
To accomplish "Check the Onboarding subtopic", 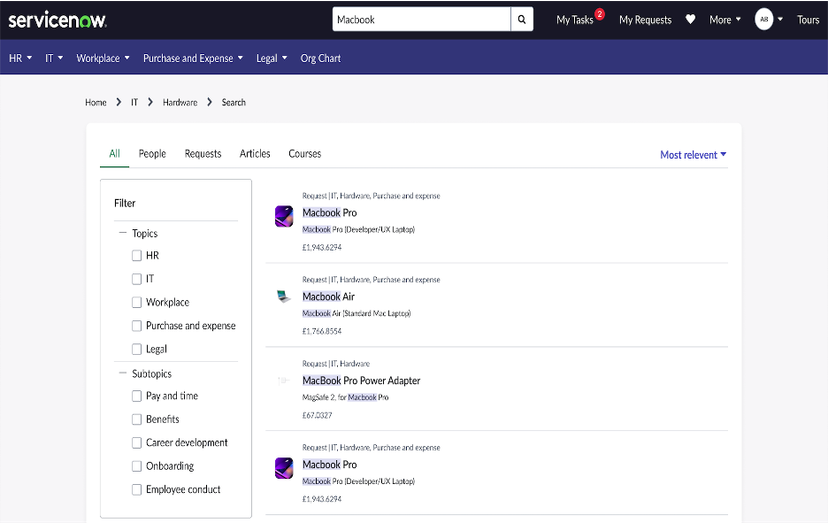I will pyautogui.click(x=137, y=466).
